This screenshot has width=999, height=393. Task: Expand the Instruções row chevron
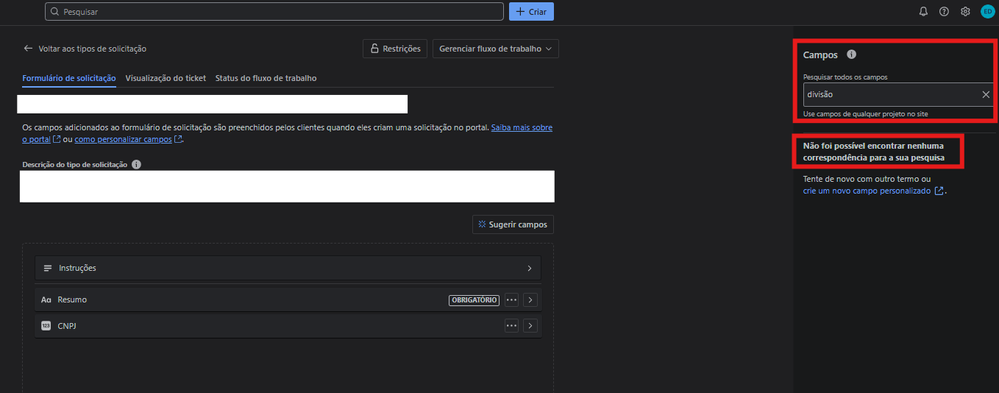[x=529, y=268]
